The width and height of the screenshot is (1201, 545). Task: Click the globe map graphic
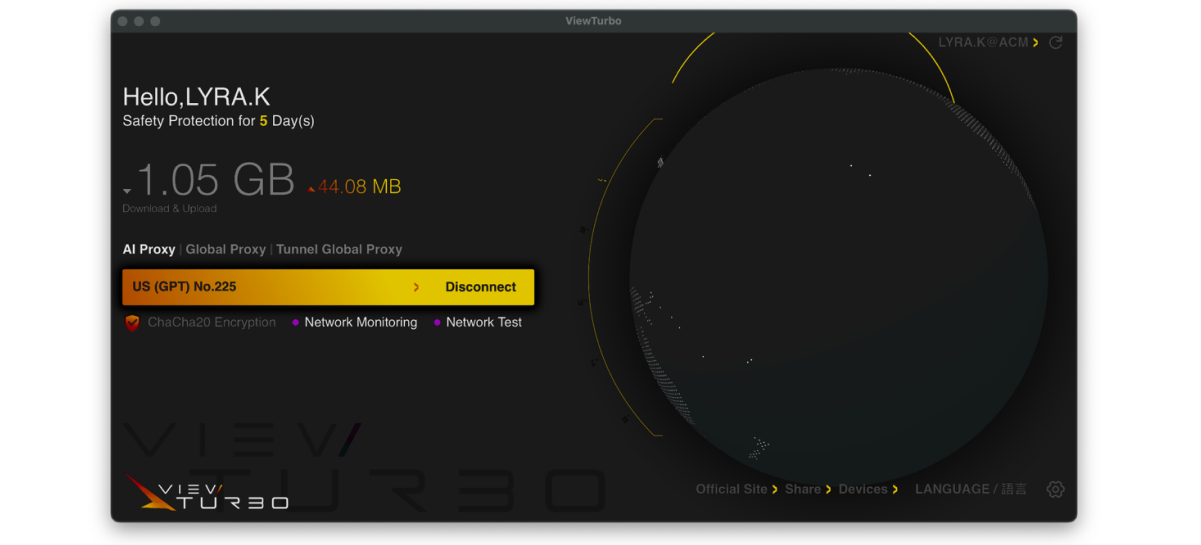coord(838,275)
